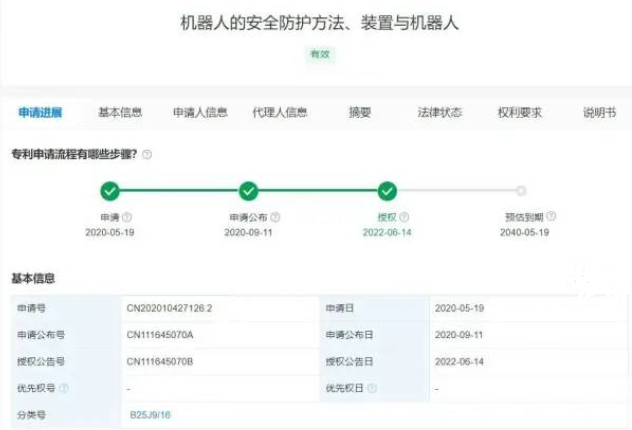The width and height of the screenshot is (632, 430).
Task: Select the 代理人信息 tab
Action: (280, 113)
